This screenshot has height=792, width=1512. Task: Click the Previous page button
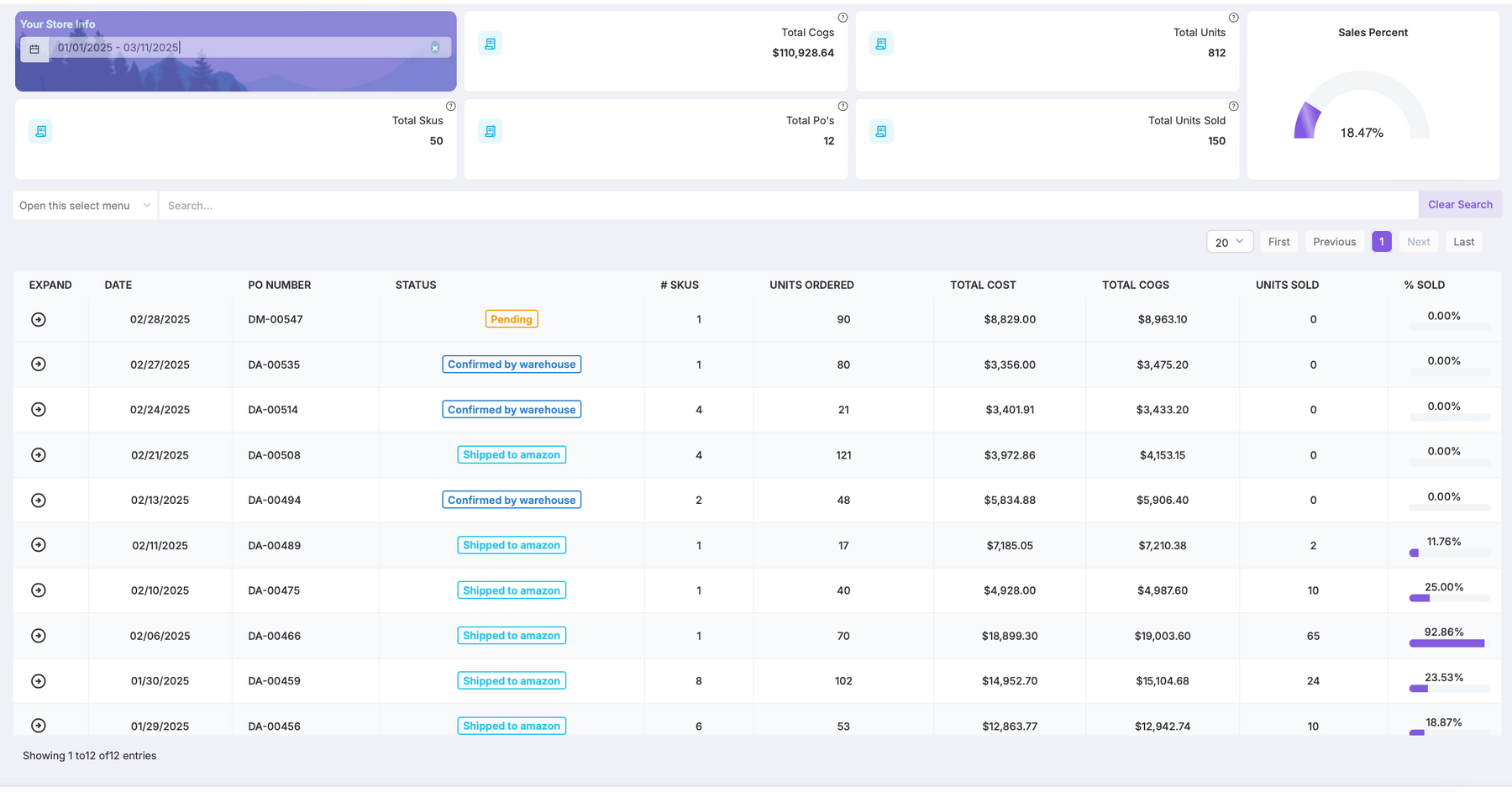1334,242
